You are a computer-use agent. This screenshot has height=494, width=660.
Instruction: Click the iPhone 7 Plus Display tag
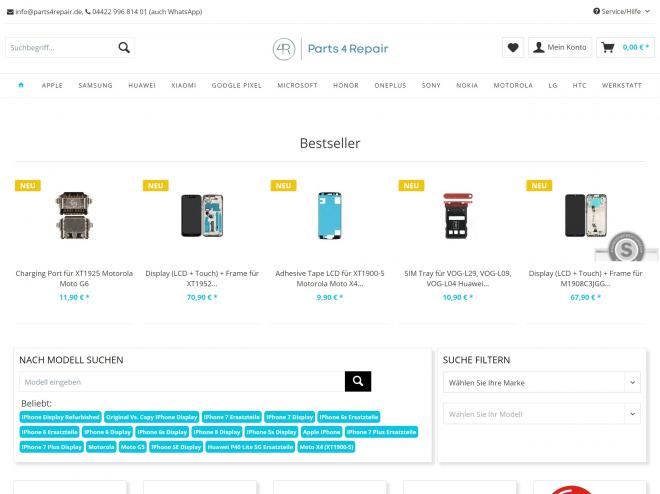pos(52,447)
